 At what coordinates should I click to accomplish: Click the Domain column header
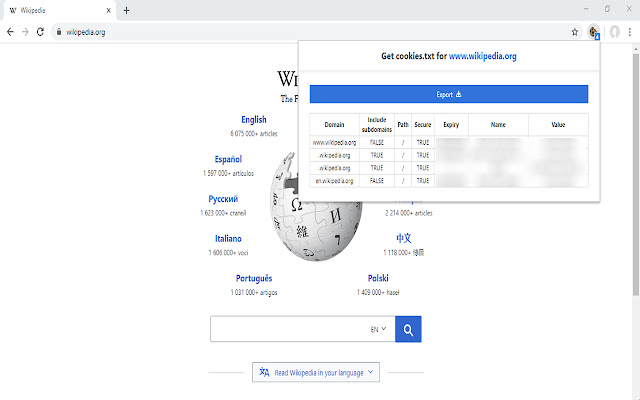[334, 125]
